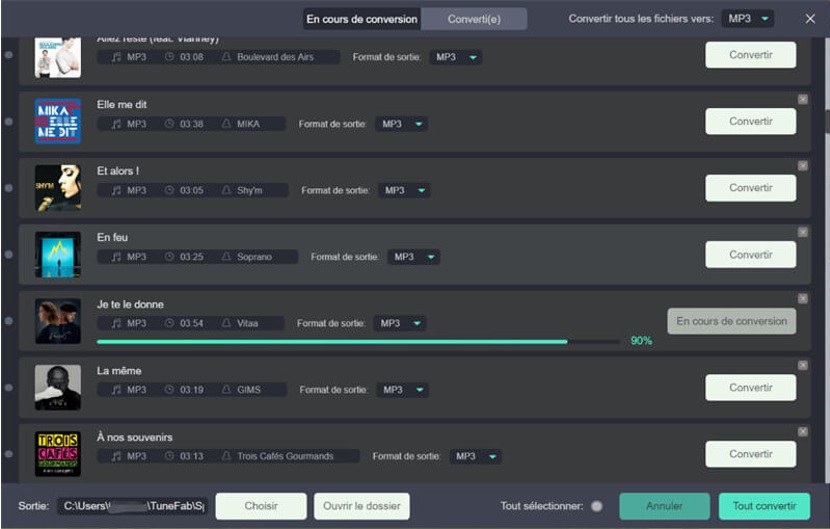Screen dimensions: 830x529
Task: Click the Je te le donne album cover
Action: (x=58, y=321)
